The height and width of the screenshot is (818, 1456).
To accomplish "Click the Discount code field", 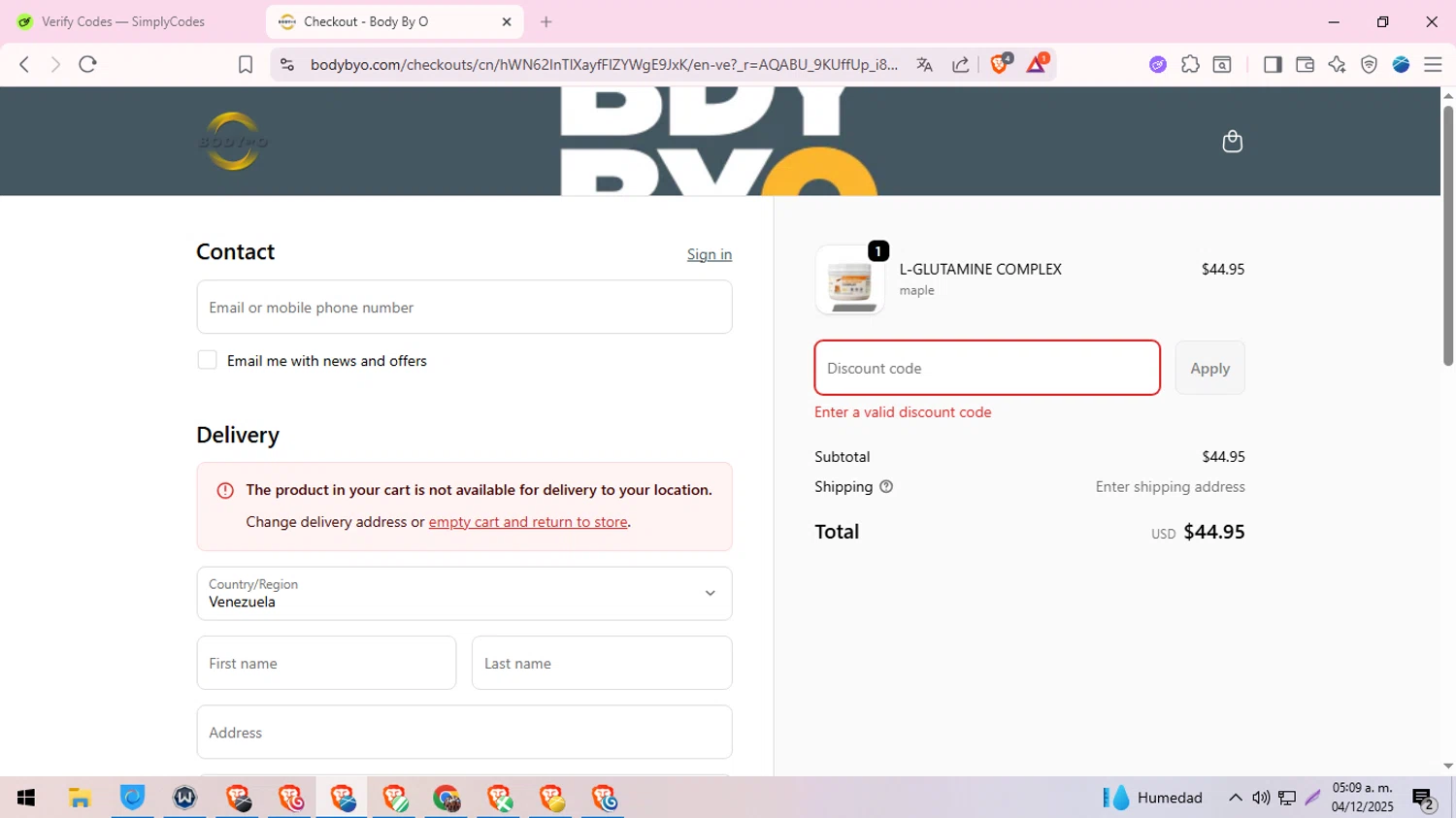I will (x=987, y=368).
